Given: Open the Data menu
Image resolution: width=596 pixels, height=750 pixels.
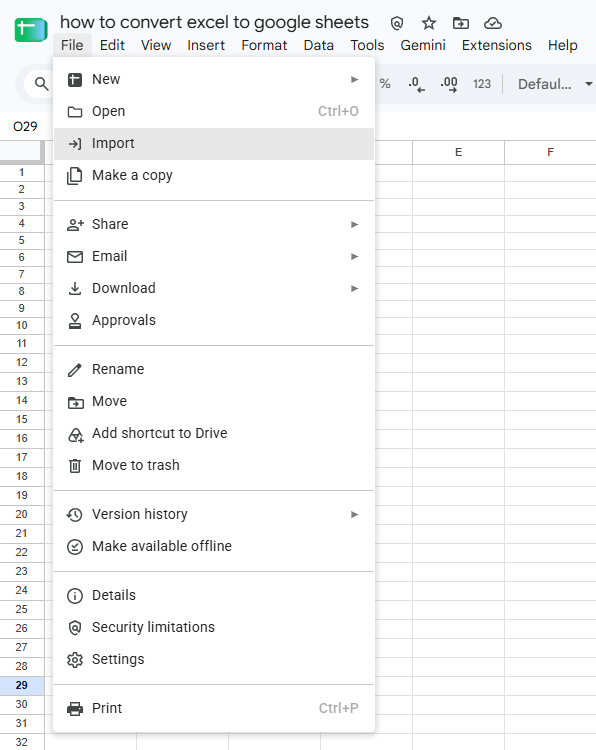Looking at the screenshot, I should pyautogui.click(x=319, y=45).
